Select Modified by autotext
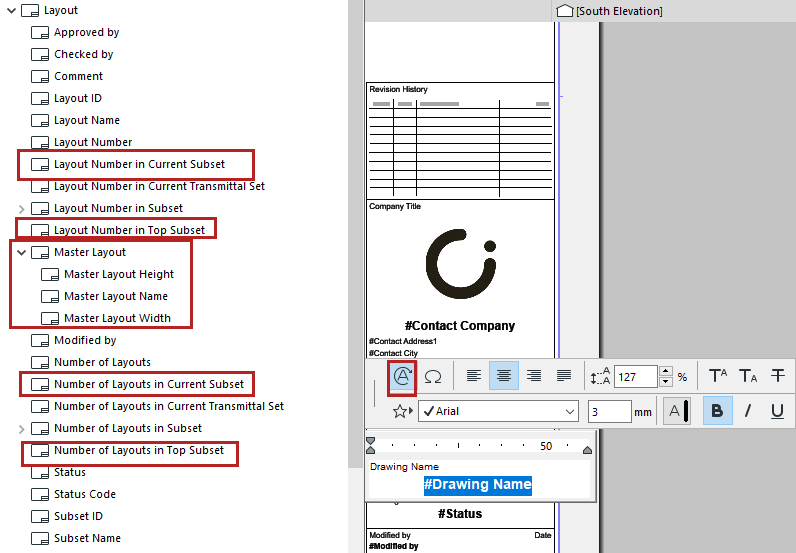This screenshot has height=553, width=796. pos(85,340)
